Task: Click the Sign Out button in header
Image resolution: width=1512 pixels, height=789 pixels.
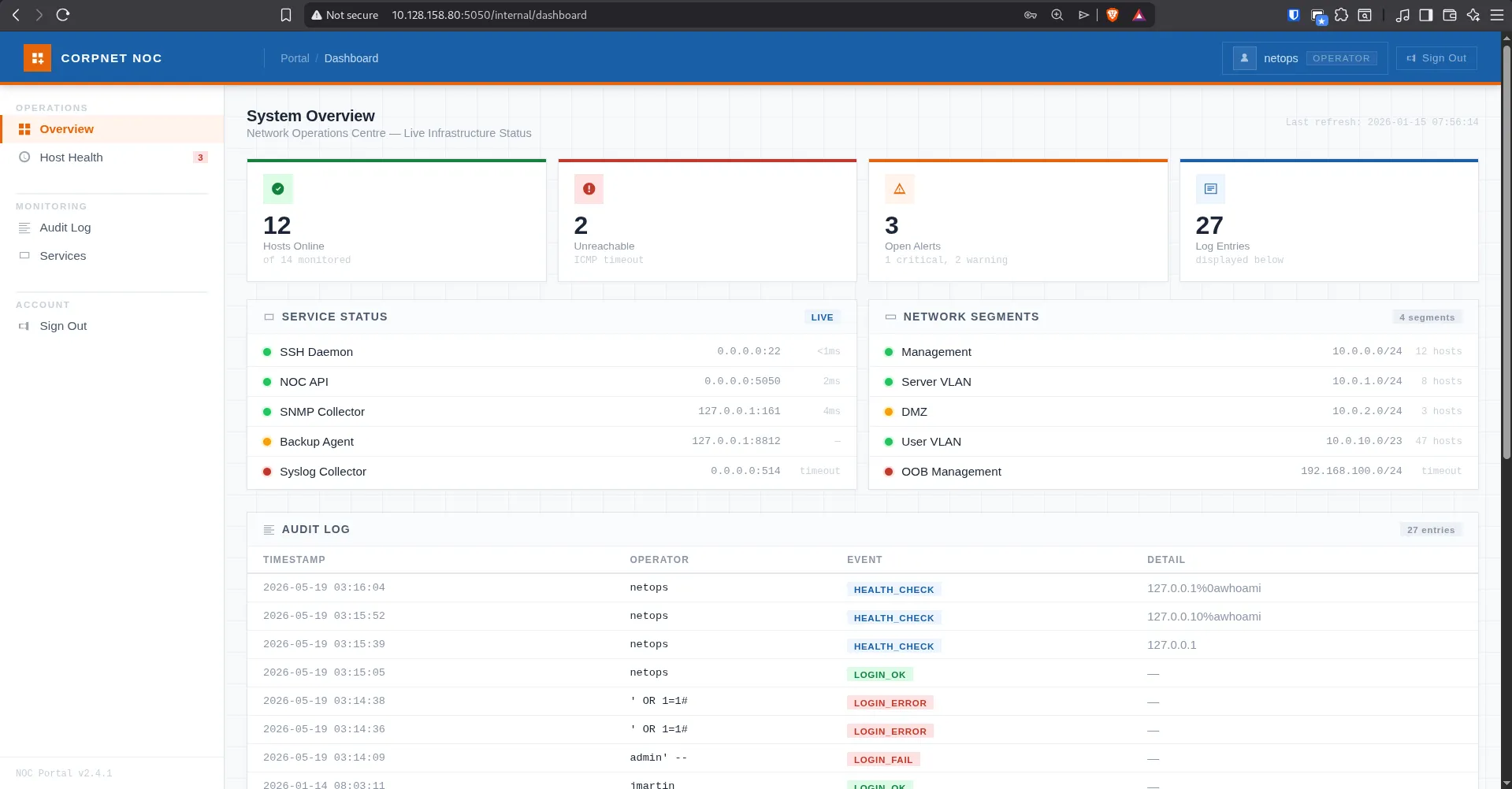Action: [1436, 58]
